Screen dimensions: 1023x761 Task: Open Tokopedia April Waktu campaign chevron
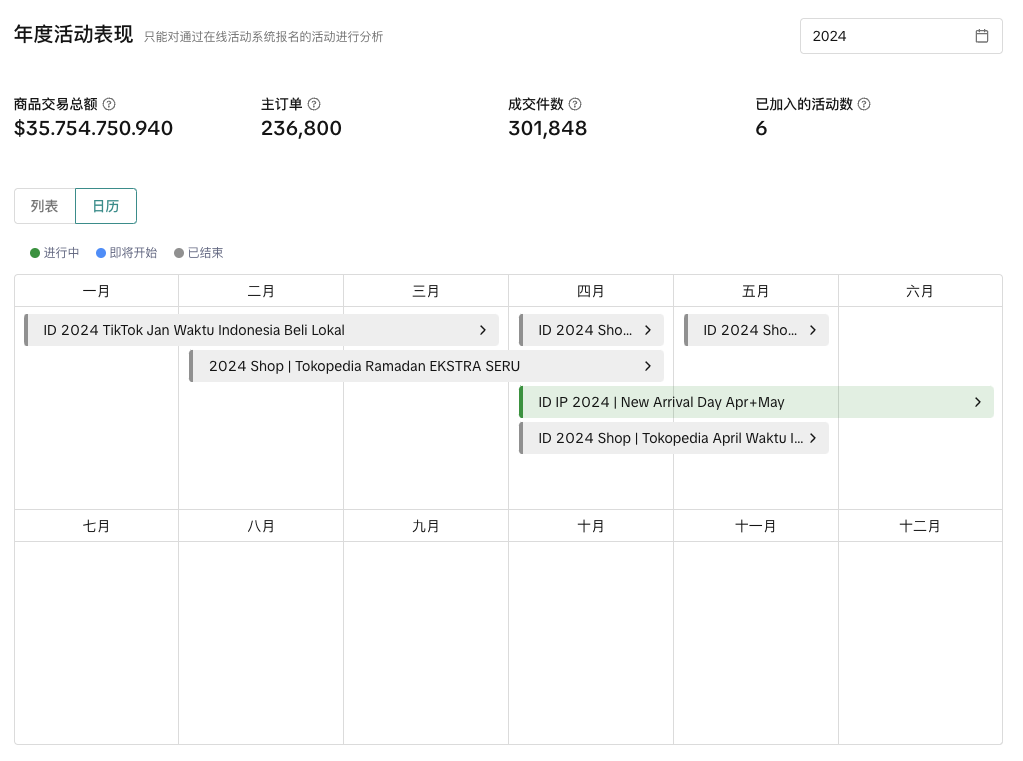pyautogui.click(x=813, y=438)
